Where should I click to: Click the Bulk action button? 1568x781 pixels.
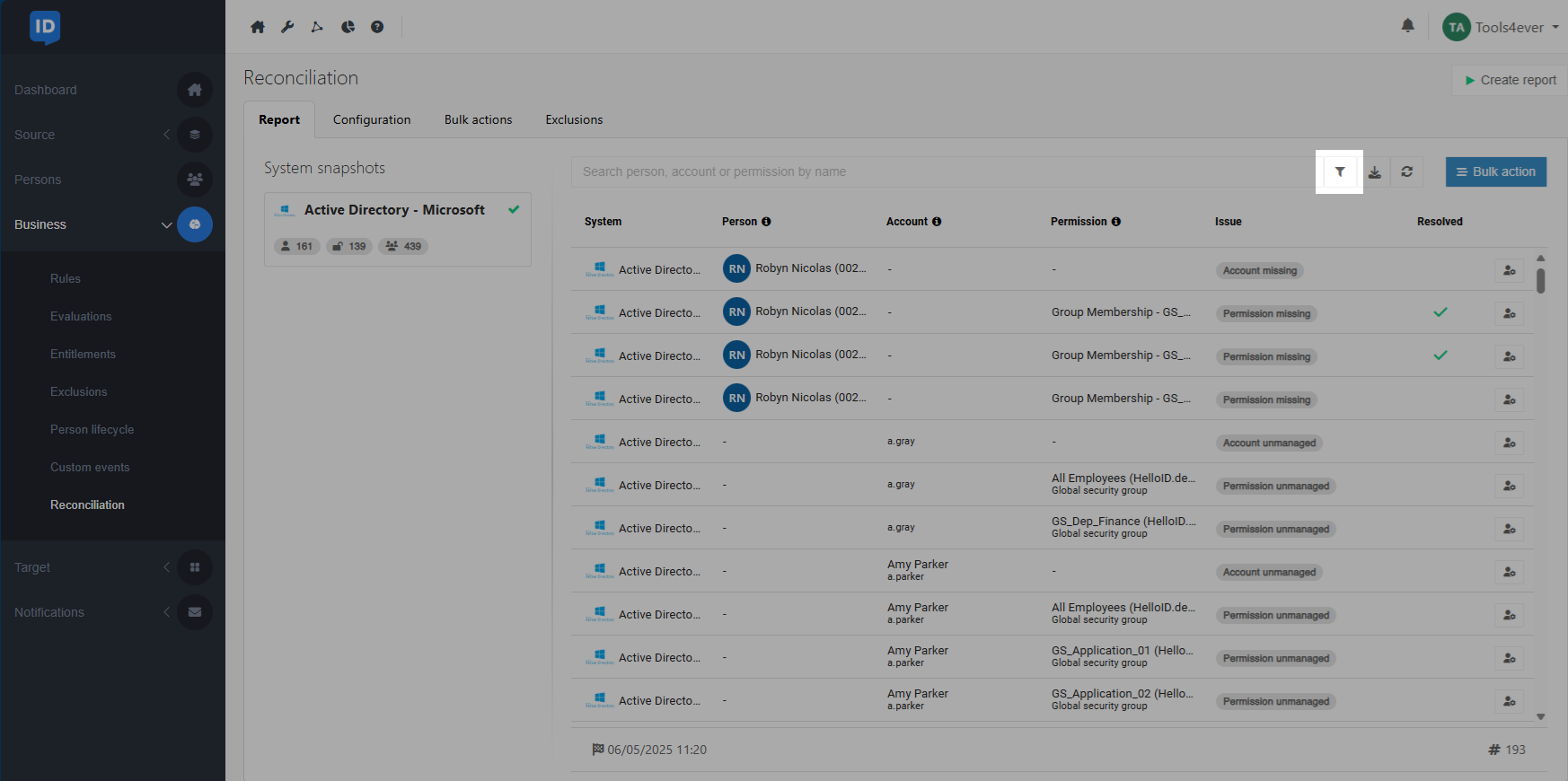tap(1496, 171)
